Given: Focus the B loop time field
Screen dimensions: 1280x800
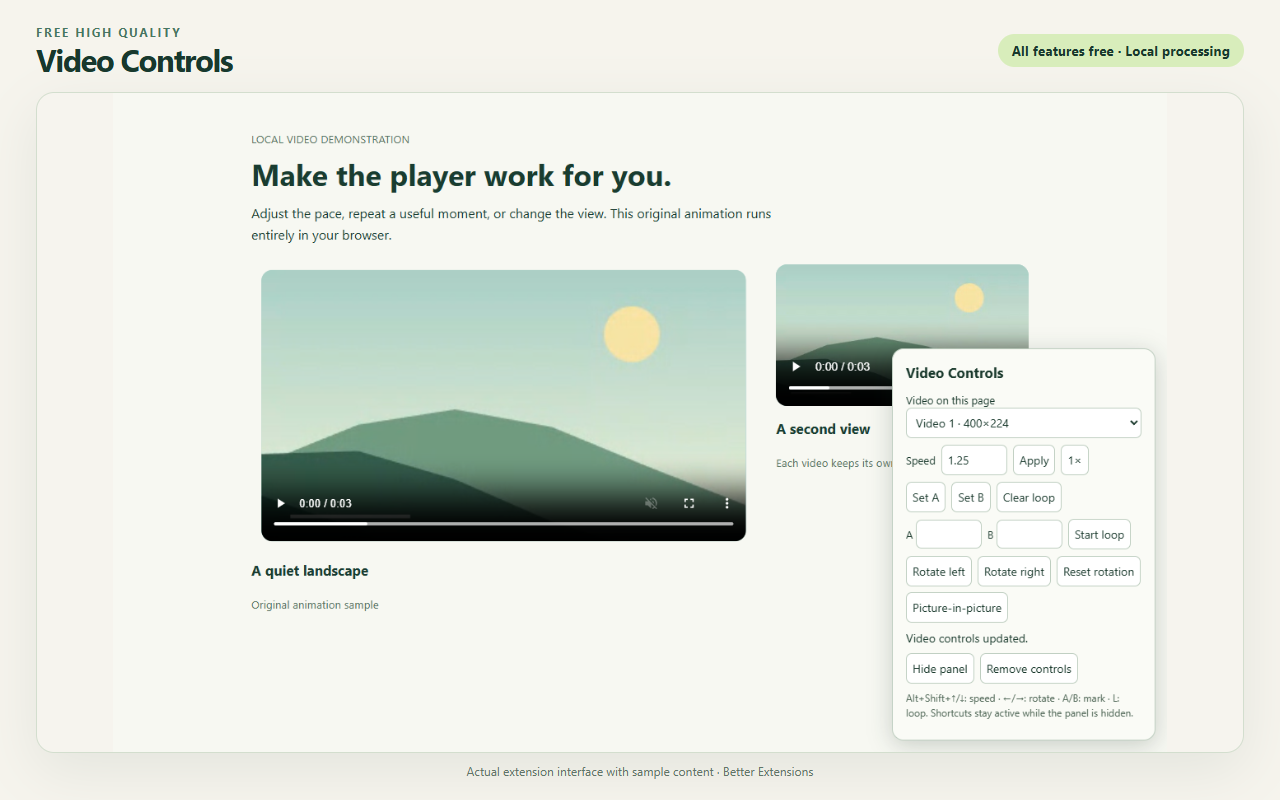Looking at the screenshot, I should point(1029,534).
